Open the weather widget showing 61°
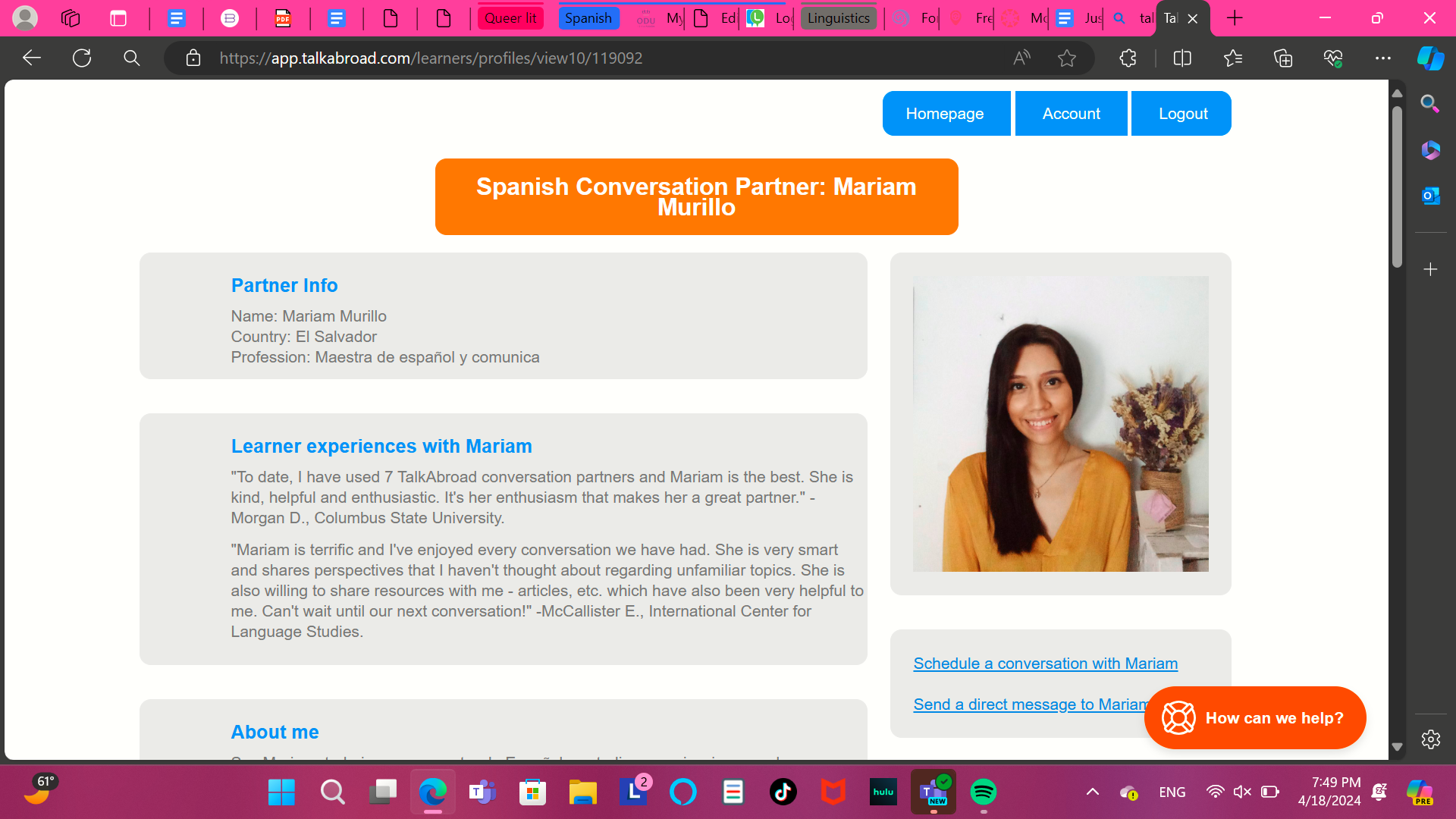The height and width of the screenshot is (819, 1456). [39, 789]
